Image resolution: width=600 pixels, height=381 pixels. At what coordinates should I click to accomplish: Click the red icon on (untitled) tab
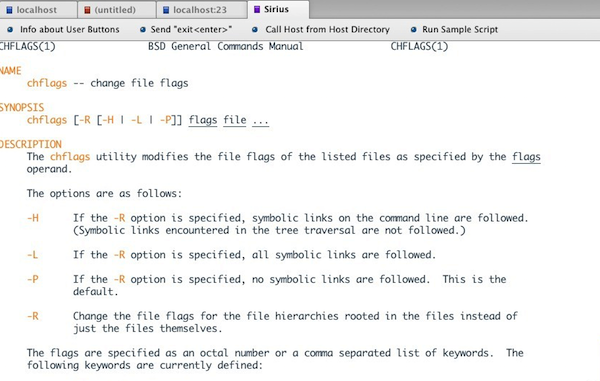tap(87, 10)
